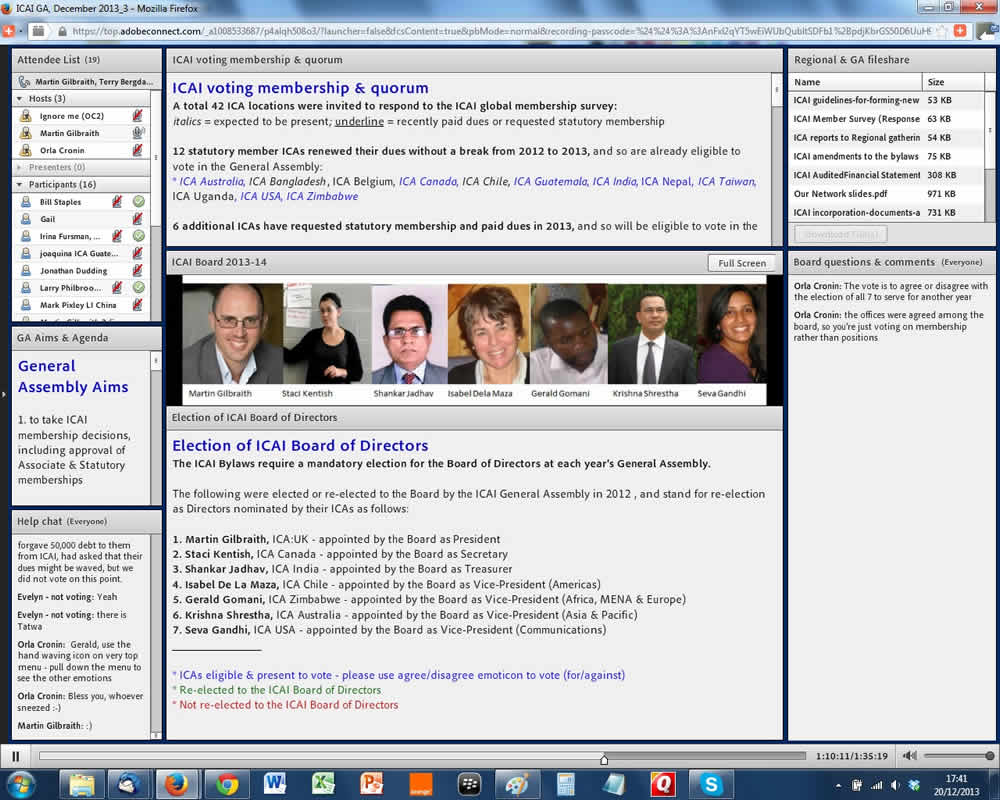
Task: Click Full Screen on ICAI Board pod
Action: [x=742, y=263]
